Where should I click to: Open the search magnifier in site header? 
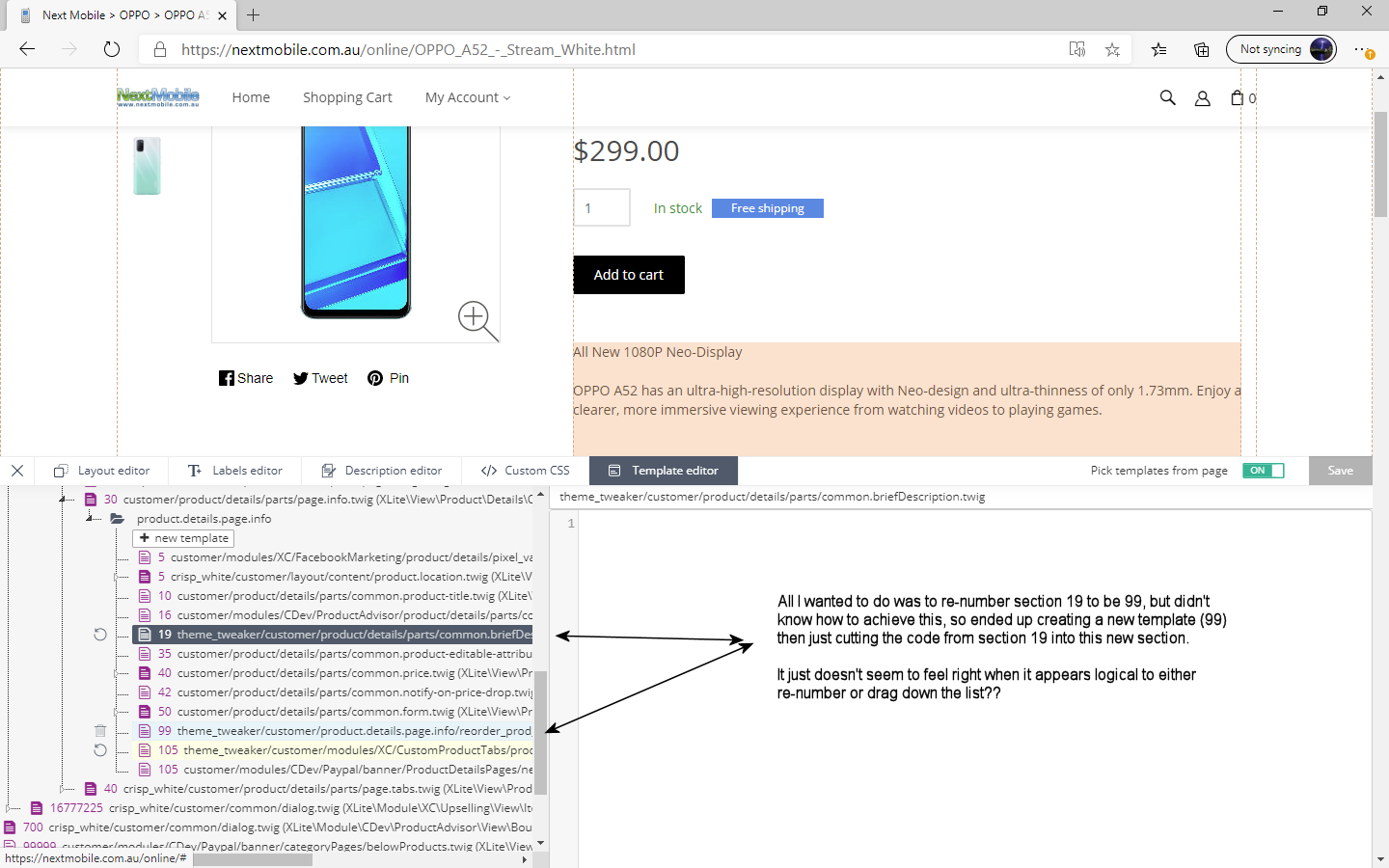[x=1167, y=97]
